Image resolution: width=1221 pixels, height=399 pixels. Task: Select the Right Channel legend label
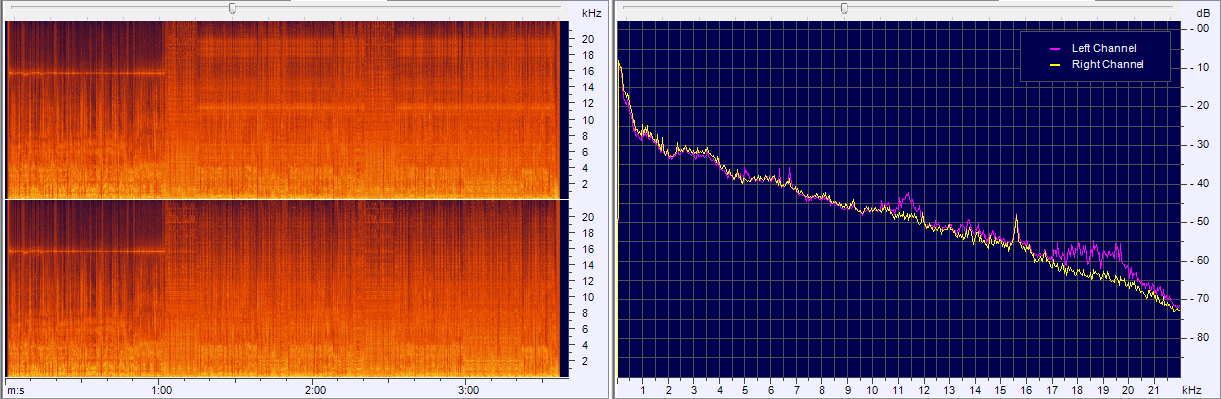(1107, 64)
